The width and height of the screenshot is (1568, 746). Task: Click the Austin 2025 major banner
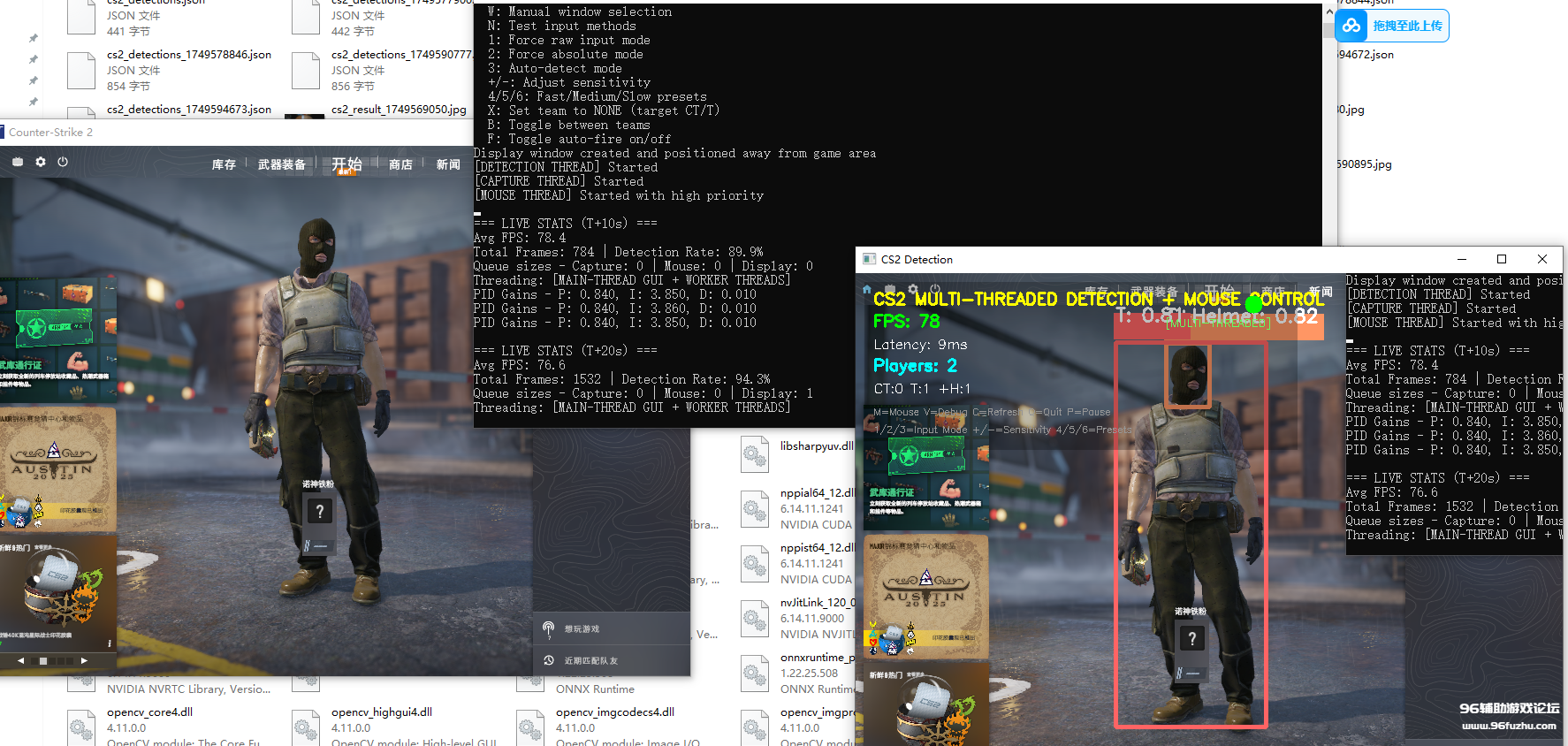click(x=55, y=468)
